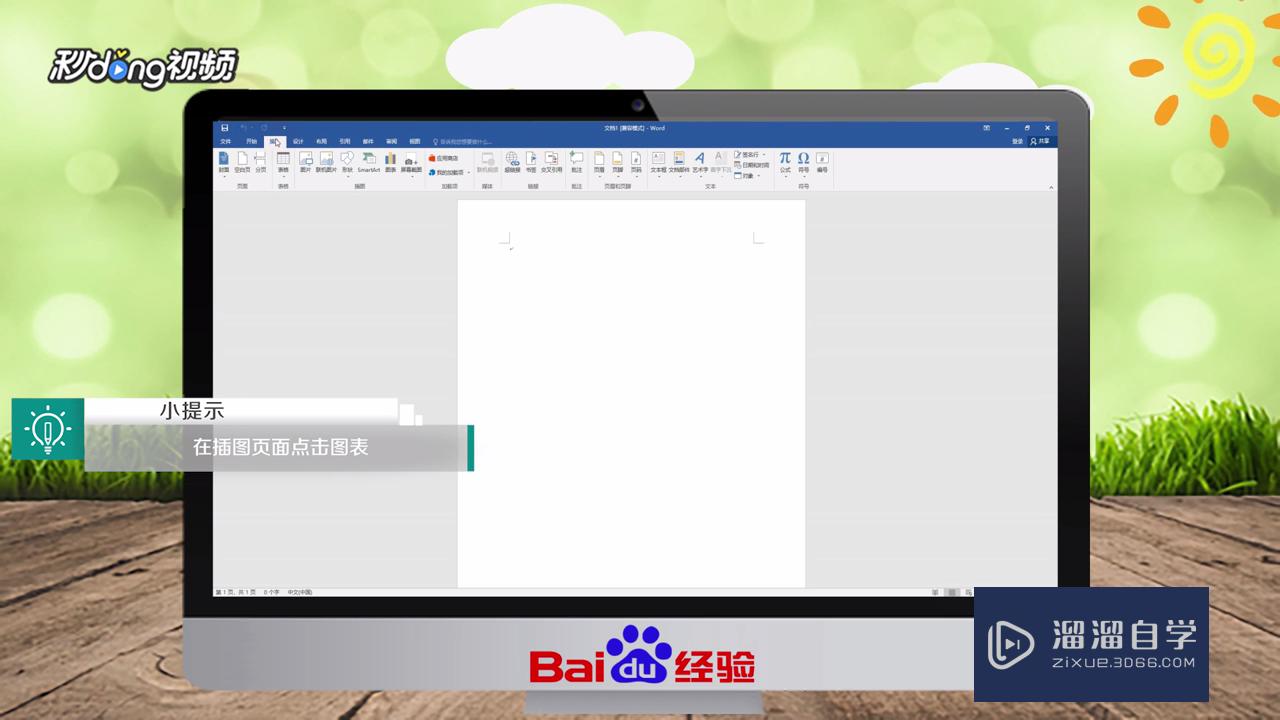This screenshot has height=720, width=1280.
Task: Click the 登录 (Sign in) link
Action: pos(1016,140)
